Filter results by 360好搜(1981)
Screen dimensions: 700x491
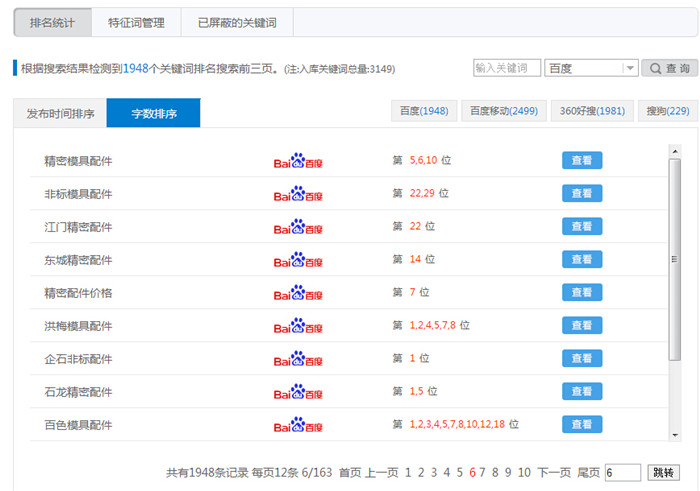pos(592,111)
